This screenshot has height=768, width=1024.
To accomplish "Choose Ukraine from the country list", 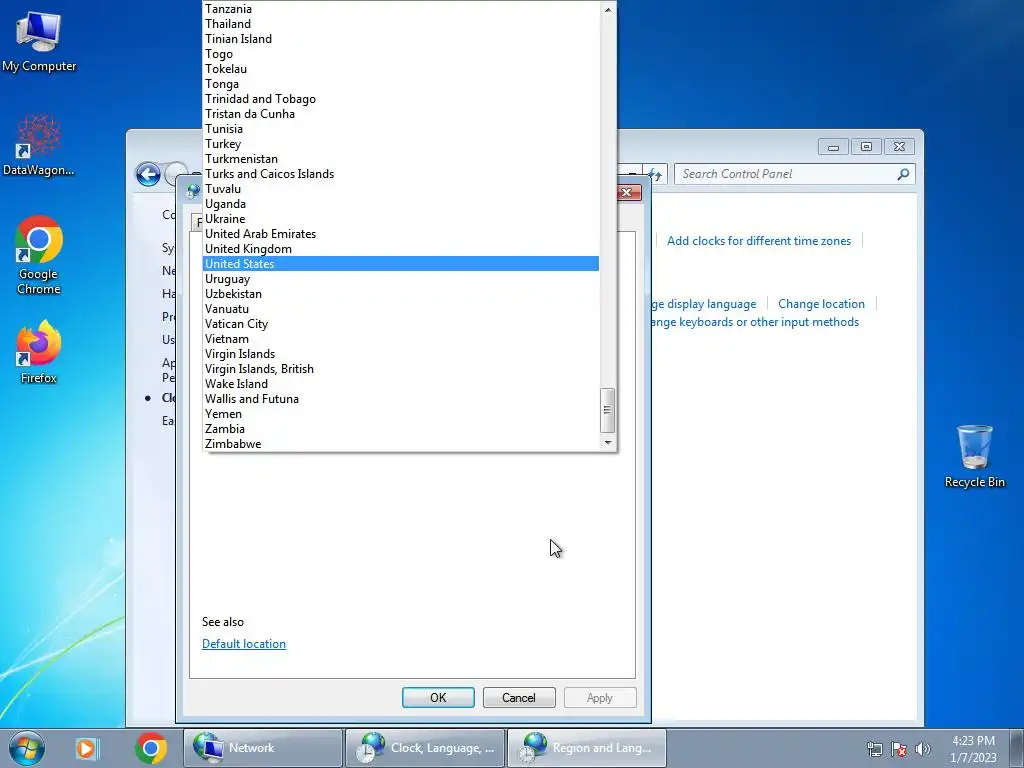I will pyautogui.click(x=401, y=219).
